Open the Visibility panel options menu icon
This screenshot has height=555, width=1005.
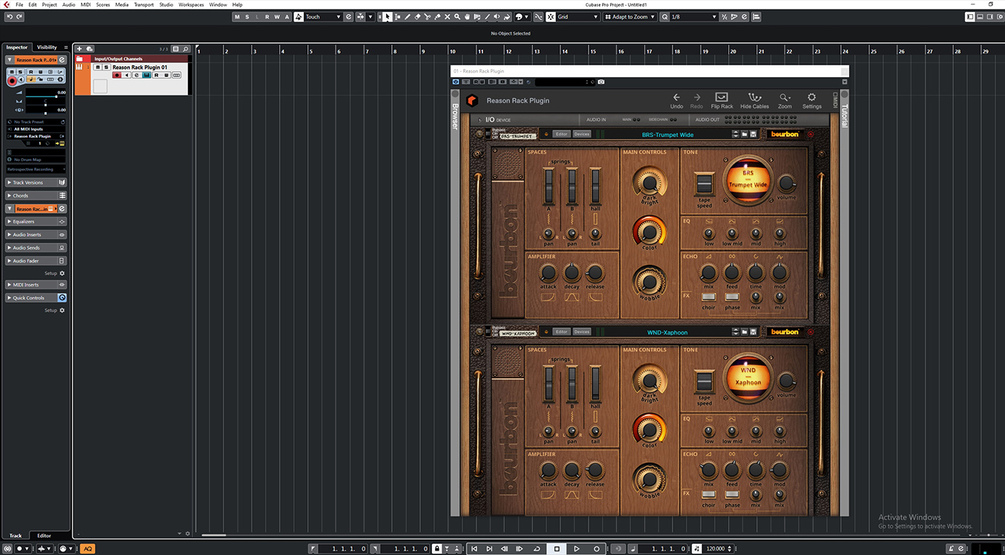coord(65,47)
